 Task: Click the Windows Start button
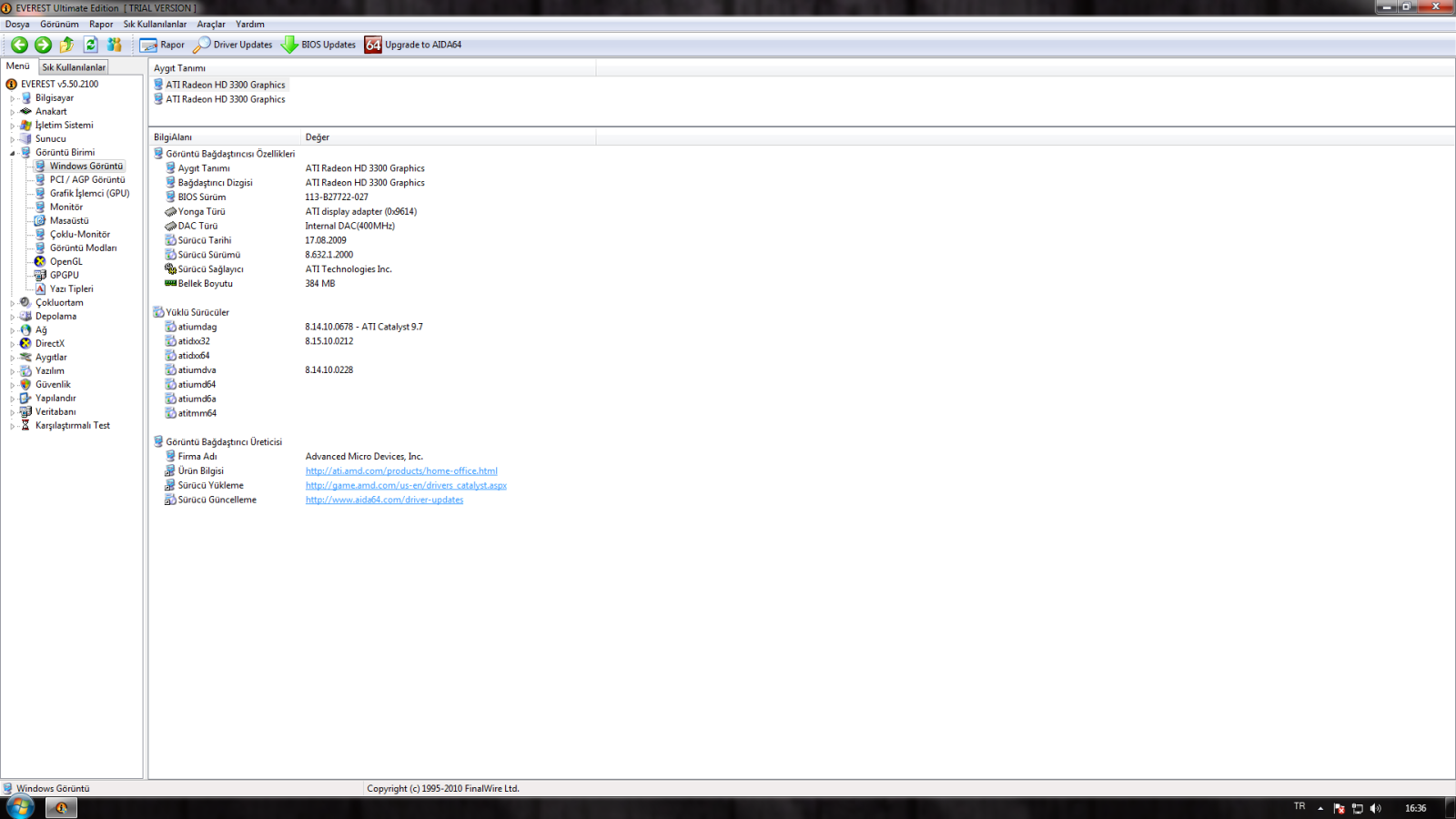pyautogui.click(x=20, y=807)
